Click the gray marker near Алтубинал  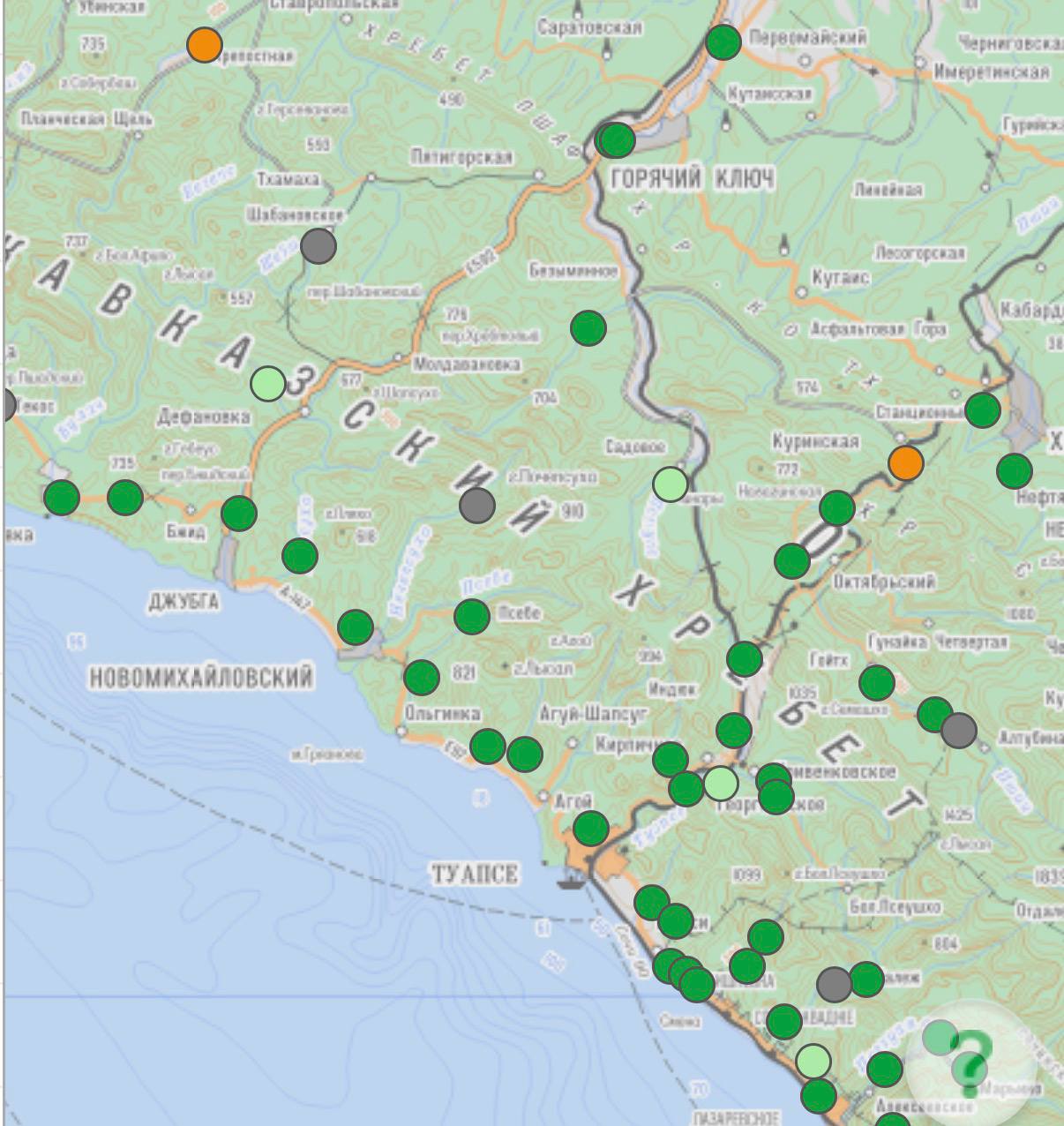[x=959, y=731]
